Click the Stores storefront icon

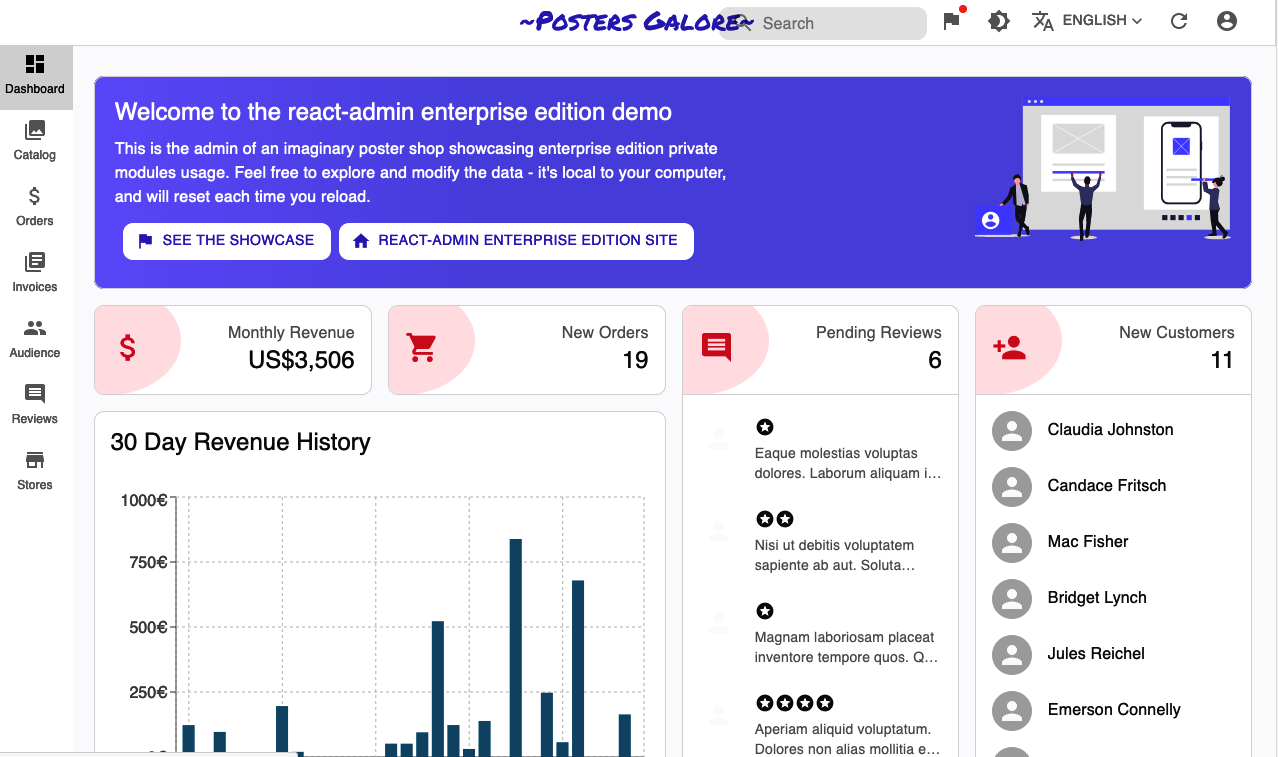click(35, 460)
